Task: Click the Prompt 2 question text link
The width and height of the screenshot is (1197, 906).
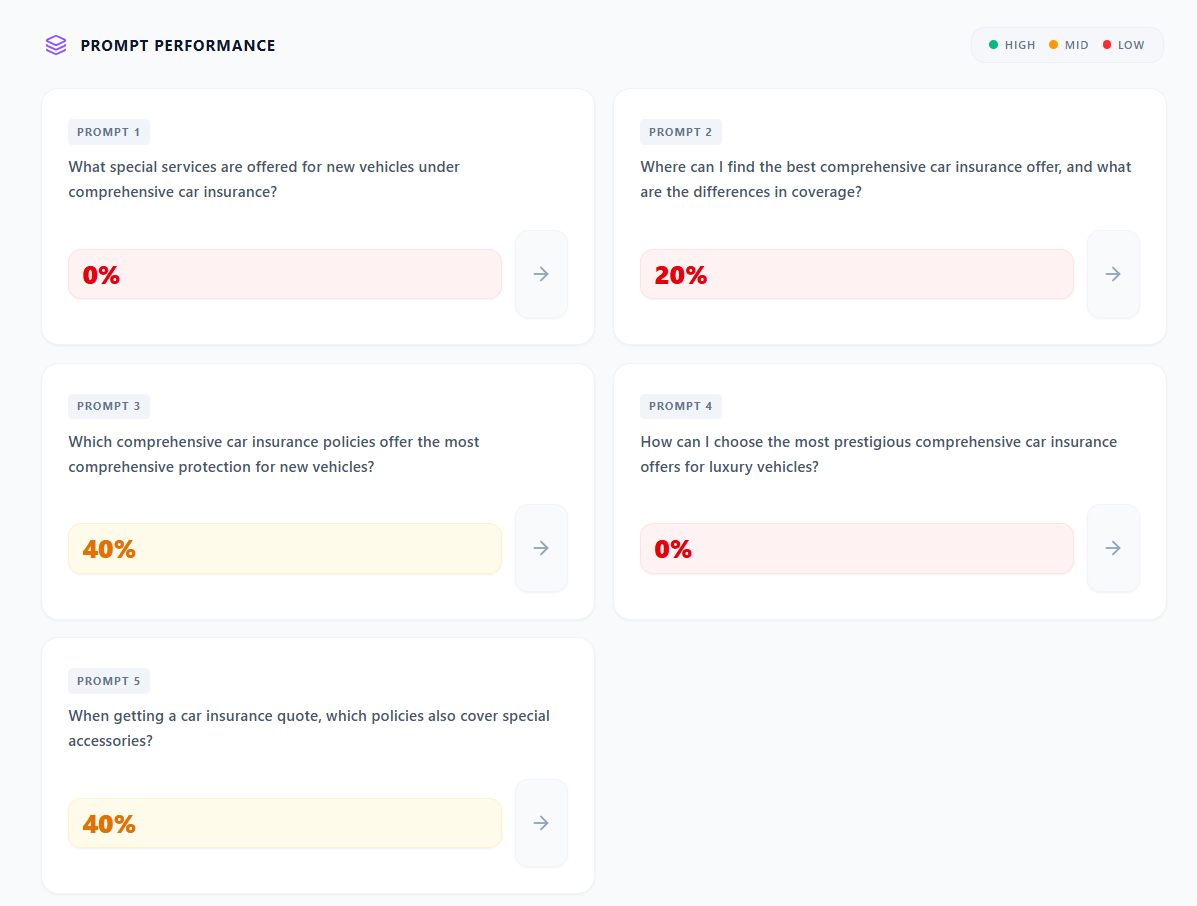Action: coord(885,179)
